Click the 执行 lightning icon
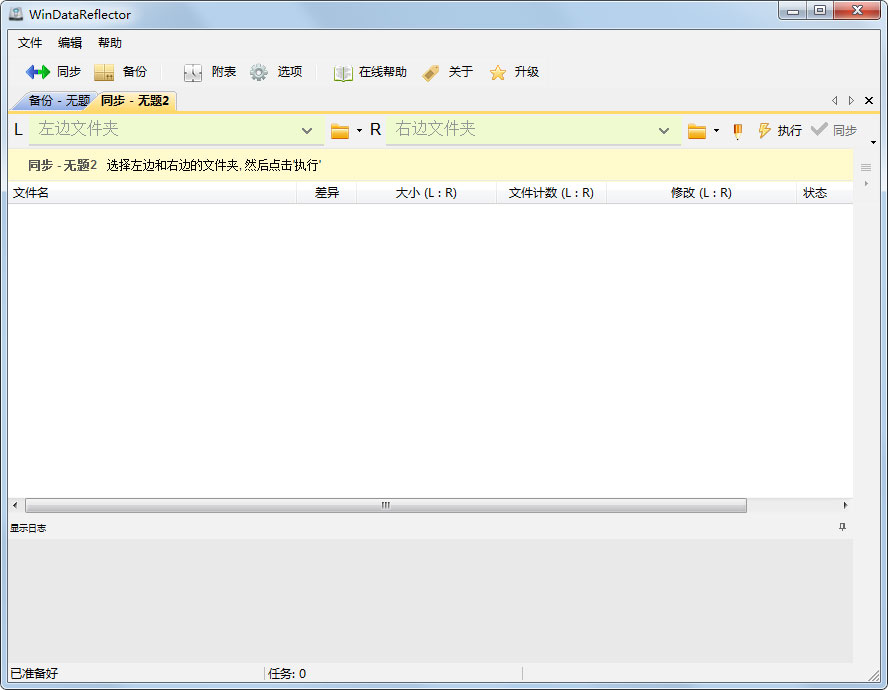The height and width of the screenshot is (690, 888). tap(765, 130)
